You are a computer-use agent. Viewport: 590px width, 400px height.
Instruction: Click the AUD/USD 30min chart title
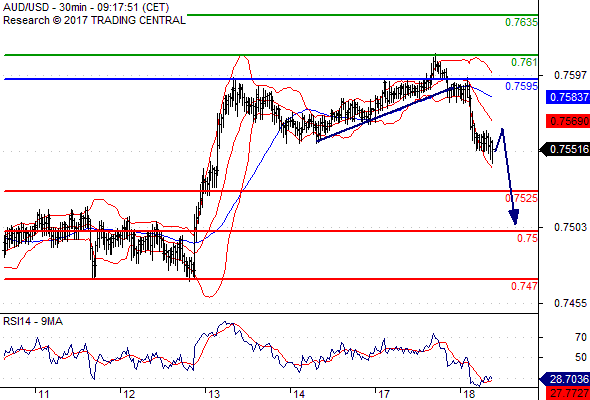point(86,7)
